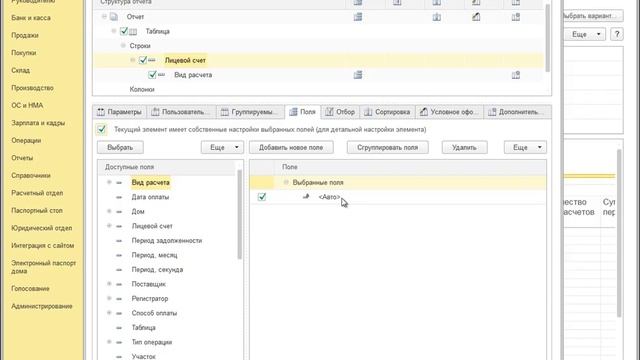The image size is (640, 360).
Task: Click the report structure vertical scrollbar
Action: tap(547, 39)
